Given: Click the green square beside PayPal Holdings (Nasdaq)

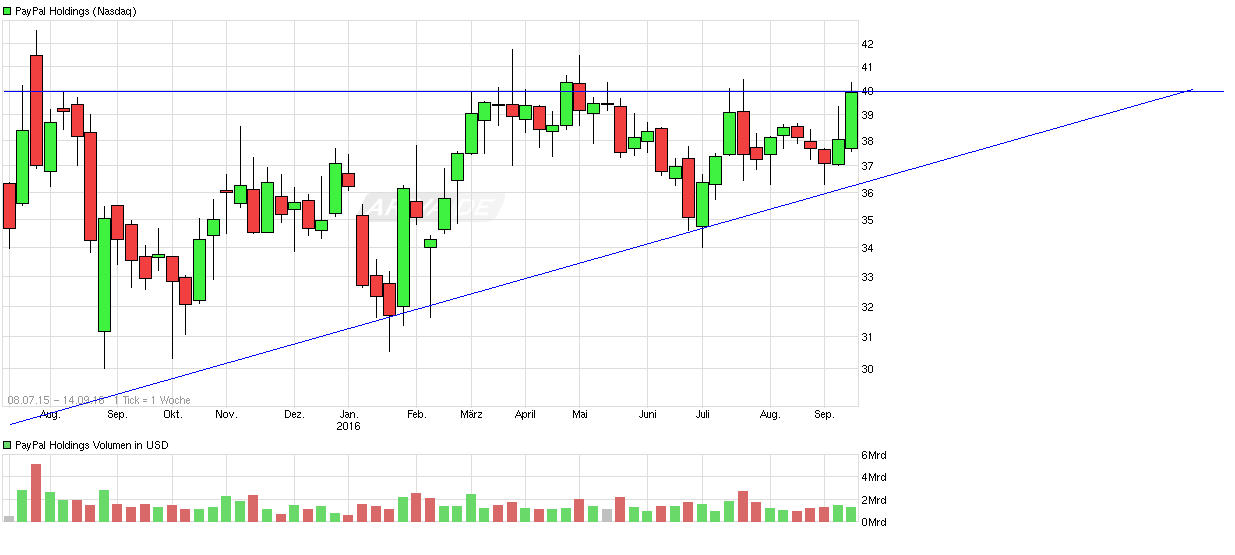Looking at the screenshot, I should [9, 11].
